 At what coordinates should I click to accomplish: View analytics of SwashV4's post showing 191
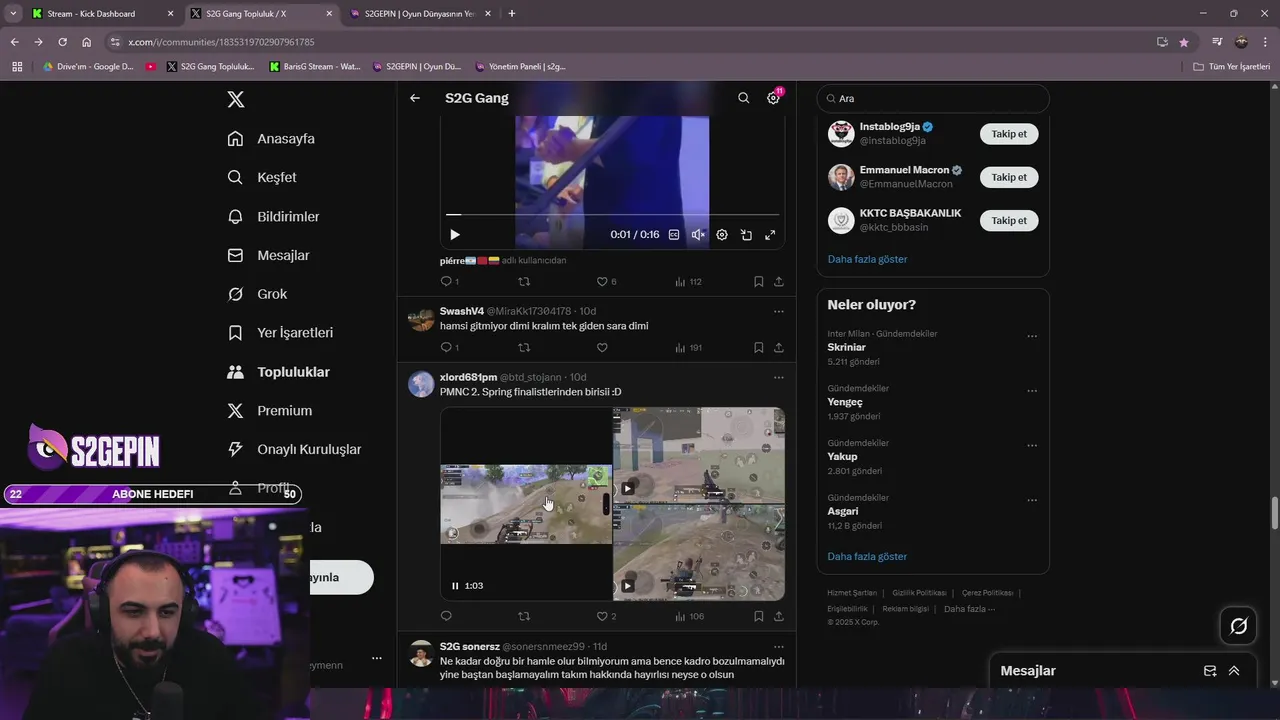pyautogui.click(x=688, y=348)
